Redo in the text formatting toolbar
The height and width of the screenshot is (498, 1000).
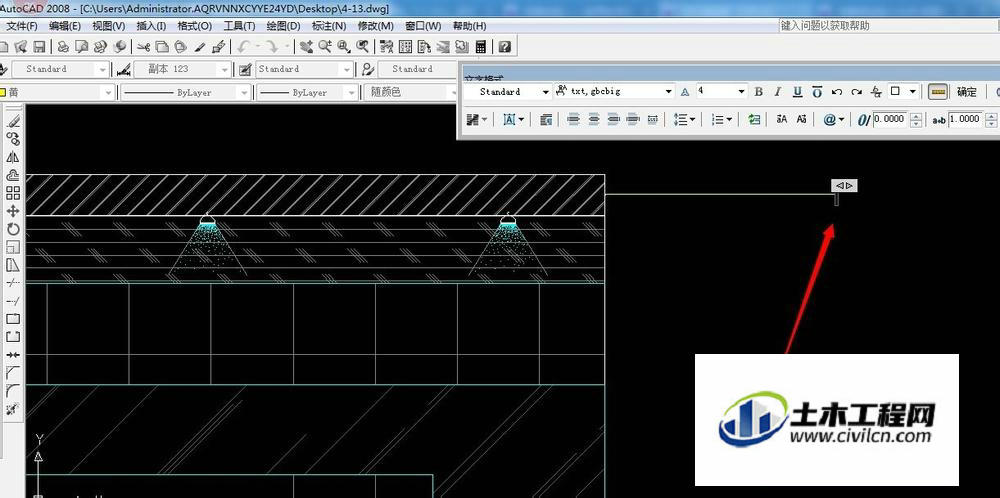pos(857,92)
